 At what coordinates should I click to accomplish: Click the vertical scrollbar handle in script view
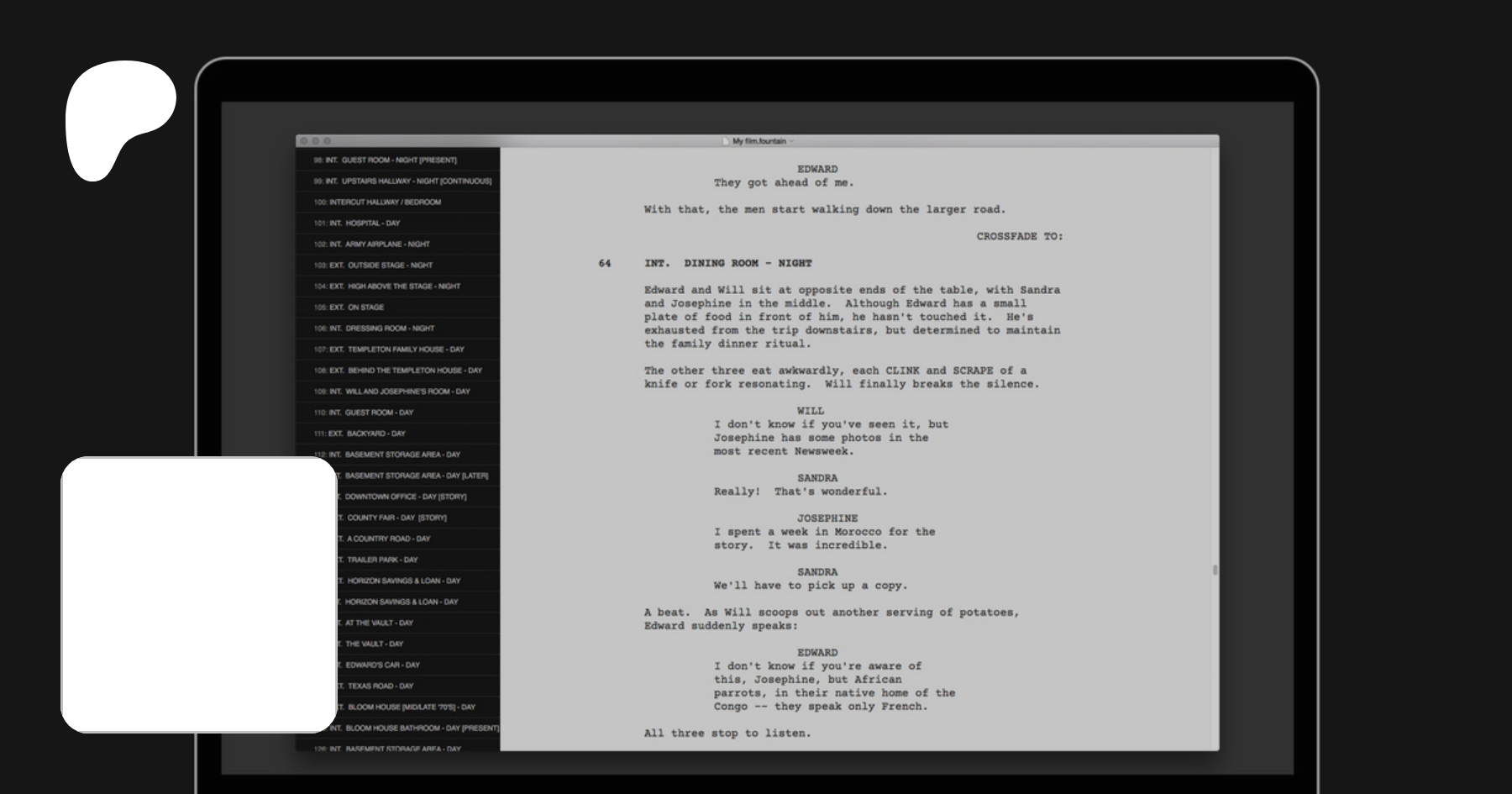tap(1215, 570)
